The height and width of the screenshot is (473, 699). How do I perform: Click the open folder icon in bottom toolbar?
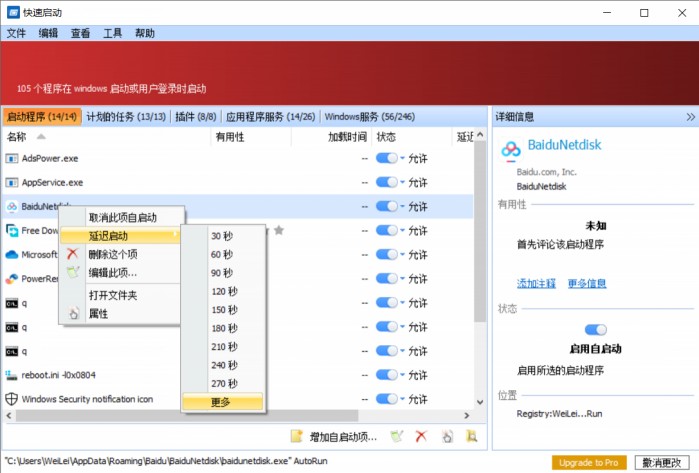coord(471,437)
